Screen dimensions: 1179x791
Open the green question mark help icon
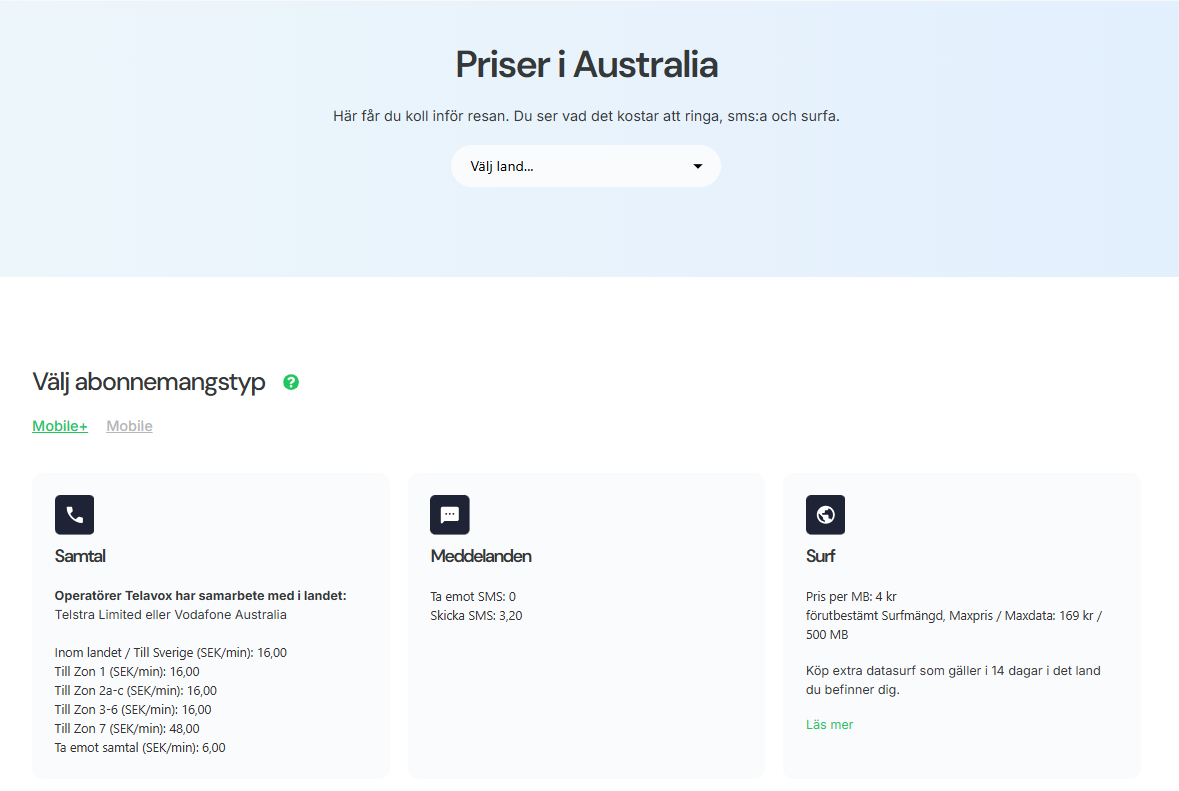pyautogui.click(x=291, y=382)
